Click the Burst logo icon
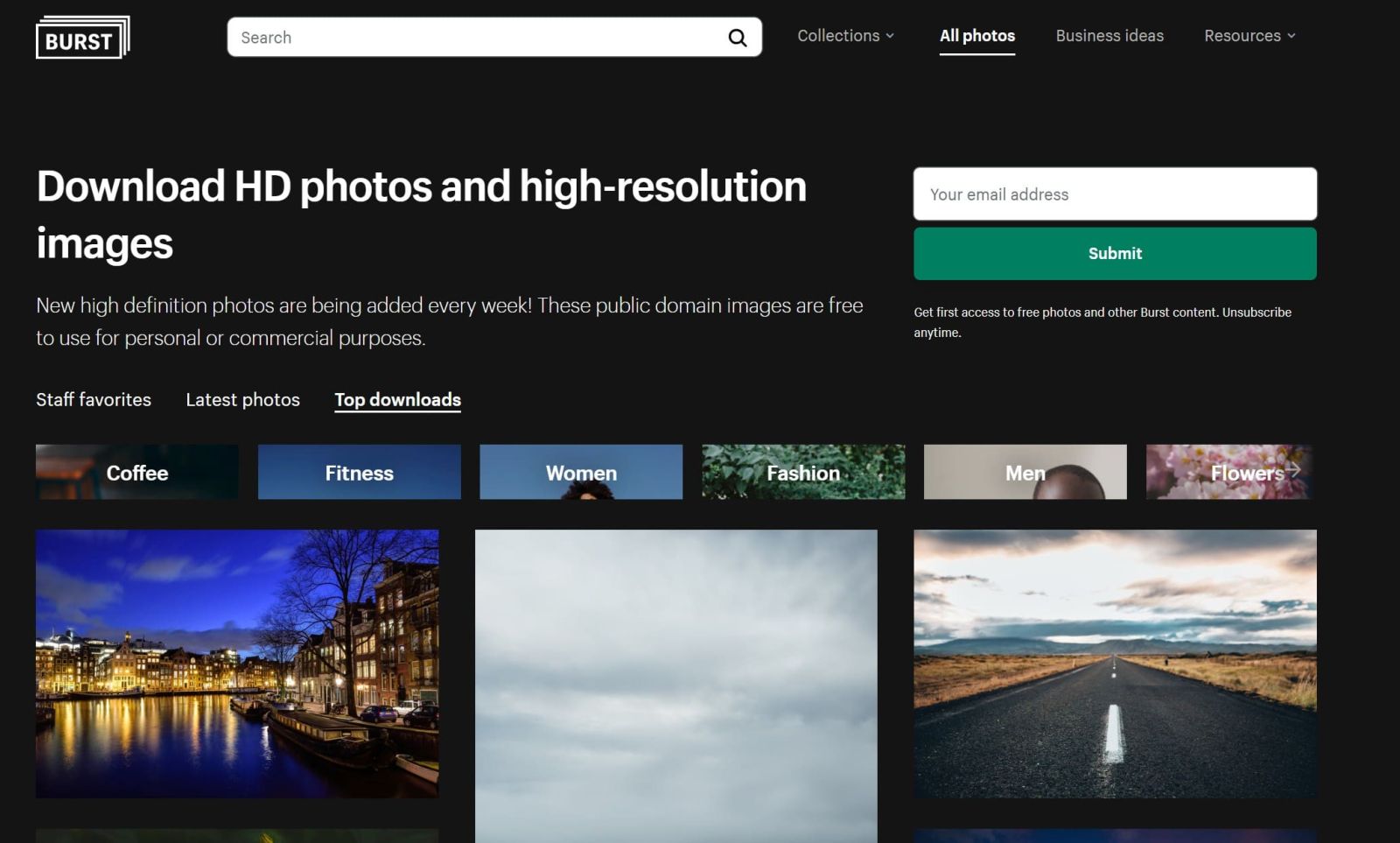This screenshot has height=843, width=1400. [x=82, y=38]
